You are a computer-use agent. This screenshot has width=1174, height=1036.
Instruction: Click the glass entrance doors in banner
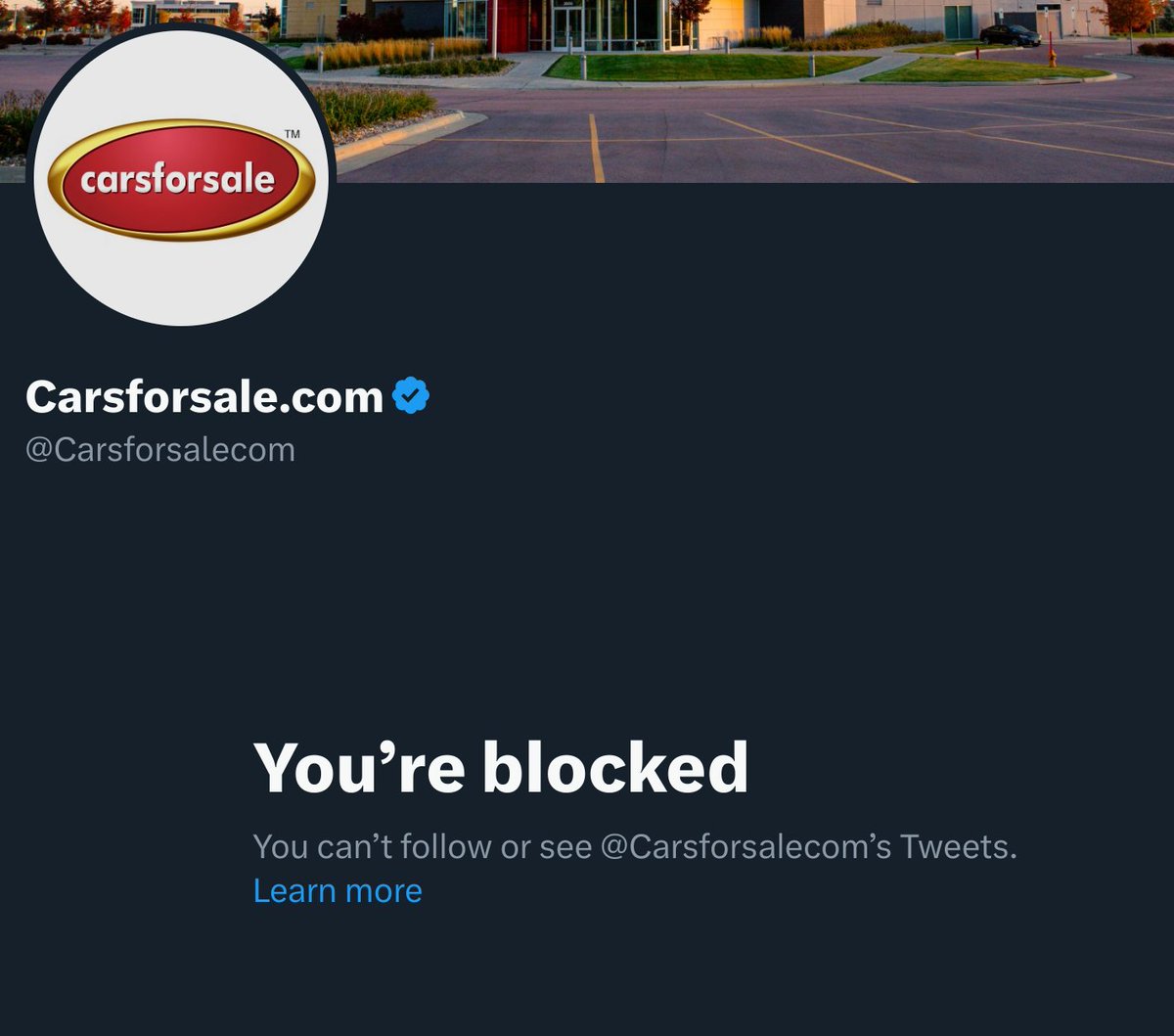567,28
